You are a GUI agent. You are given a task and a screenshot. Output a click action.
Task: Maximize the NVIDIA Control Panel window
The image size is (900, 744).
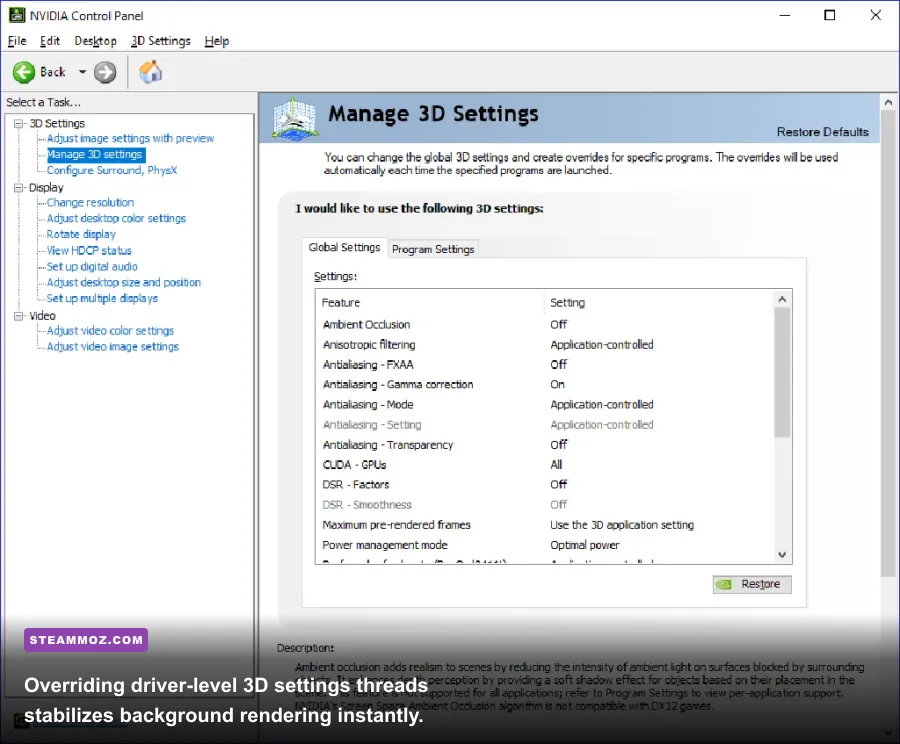point(830,16)
